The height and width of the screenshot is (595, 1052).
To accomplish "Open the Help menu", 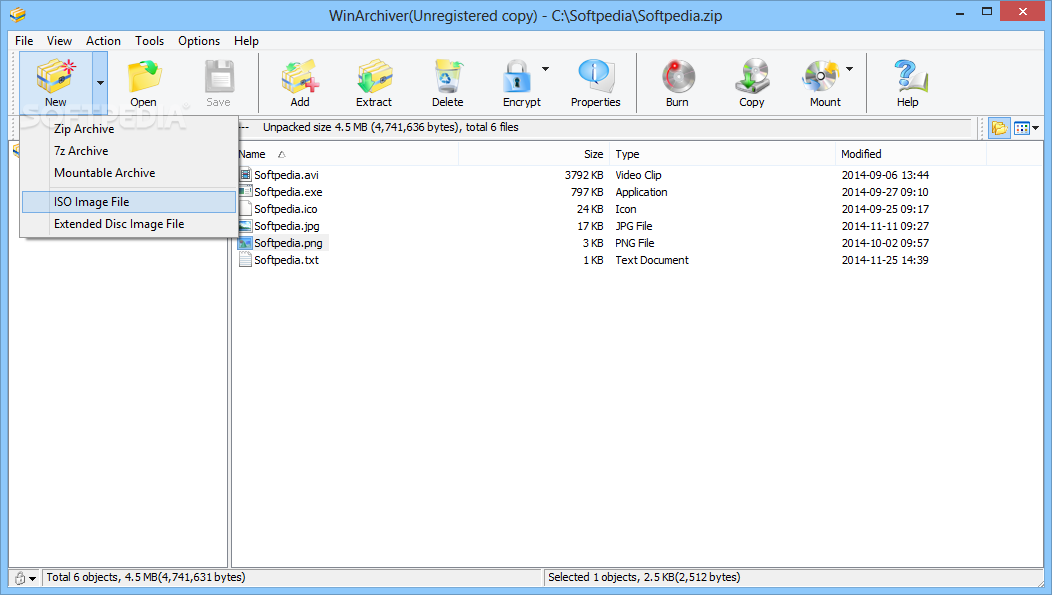I will tap(246, 41).
